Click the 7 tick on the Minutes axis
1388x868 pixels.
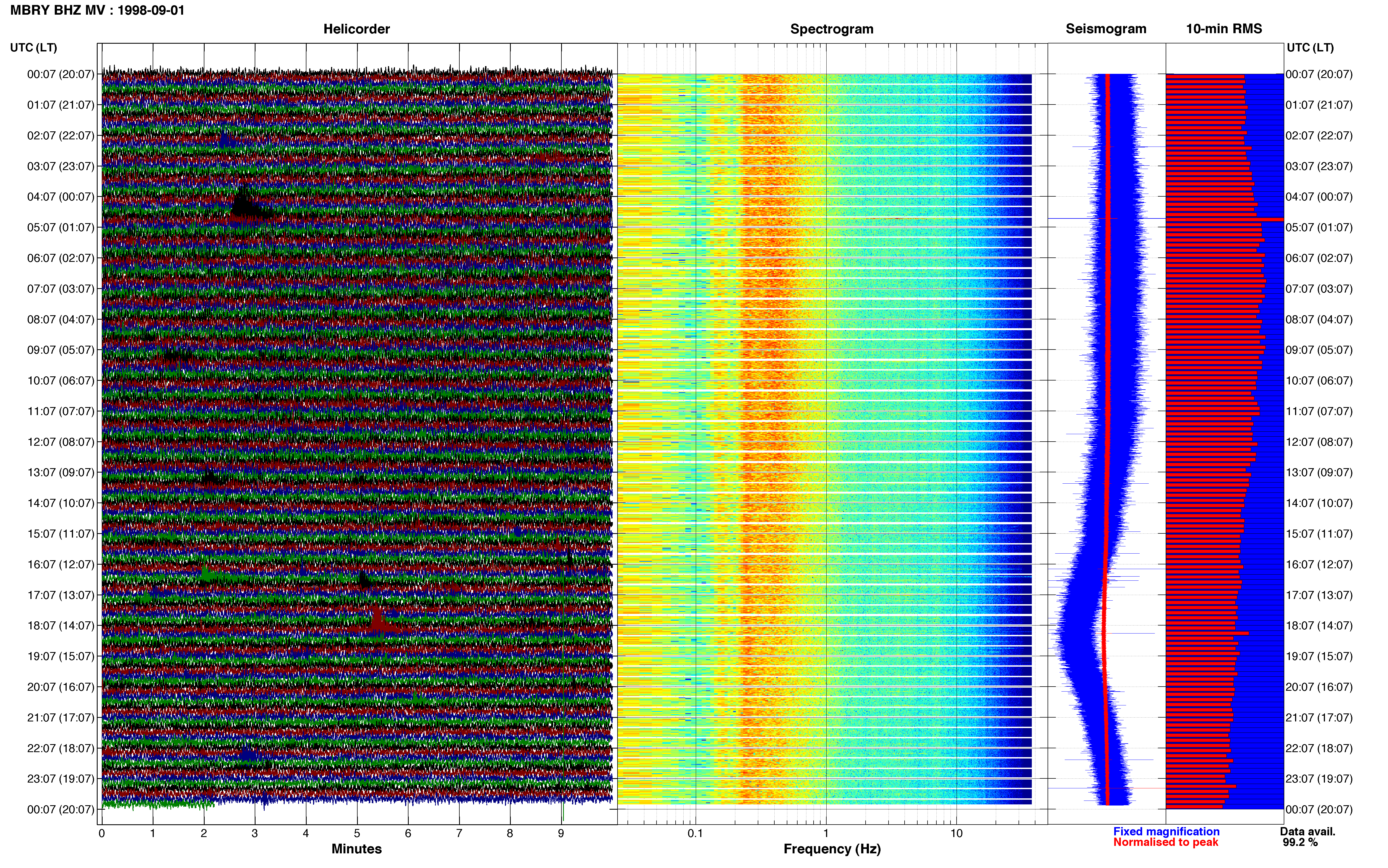click(459, 833)
